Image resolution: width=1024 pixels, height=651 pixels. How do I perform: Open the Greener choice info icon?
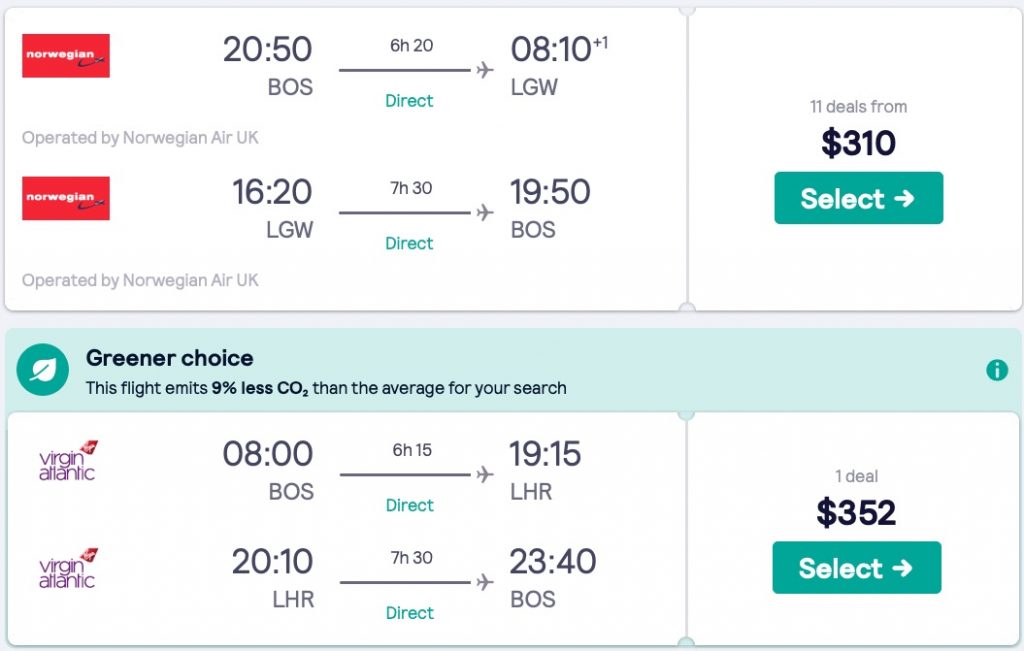(x=997, y=370)
